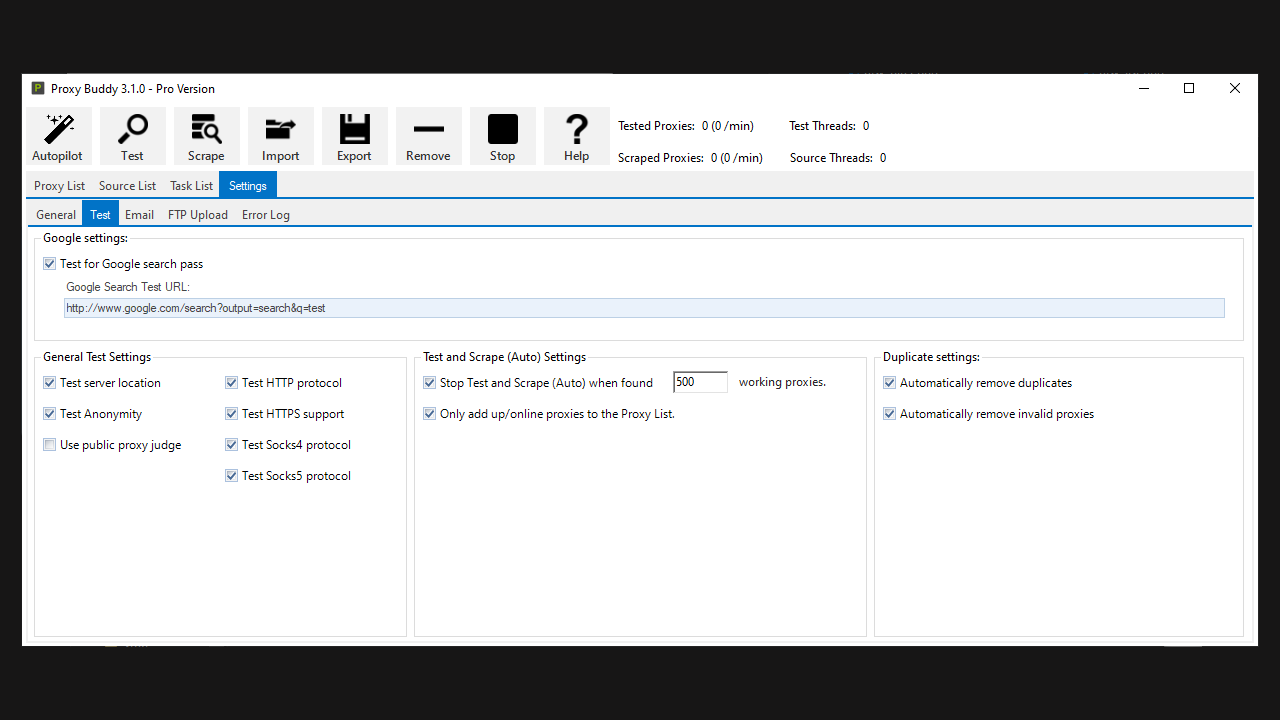The height and width of the screenshot is (720, 1280).
Task: Toggle Test Socks5 protocol
Action: point(231,475)
